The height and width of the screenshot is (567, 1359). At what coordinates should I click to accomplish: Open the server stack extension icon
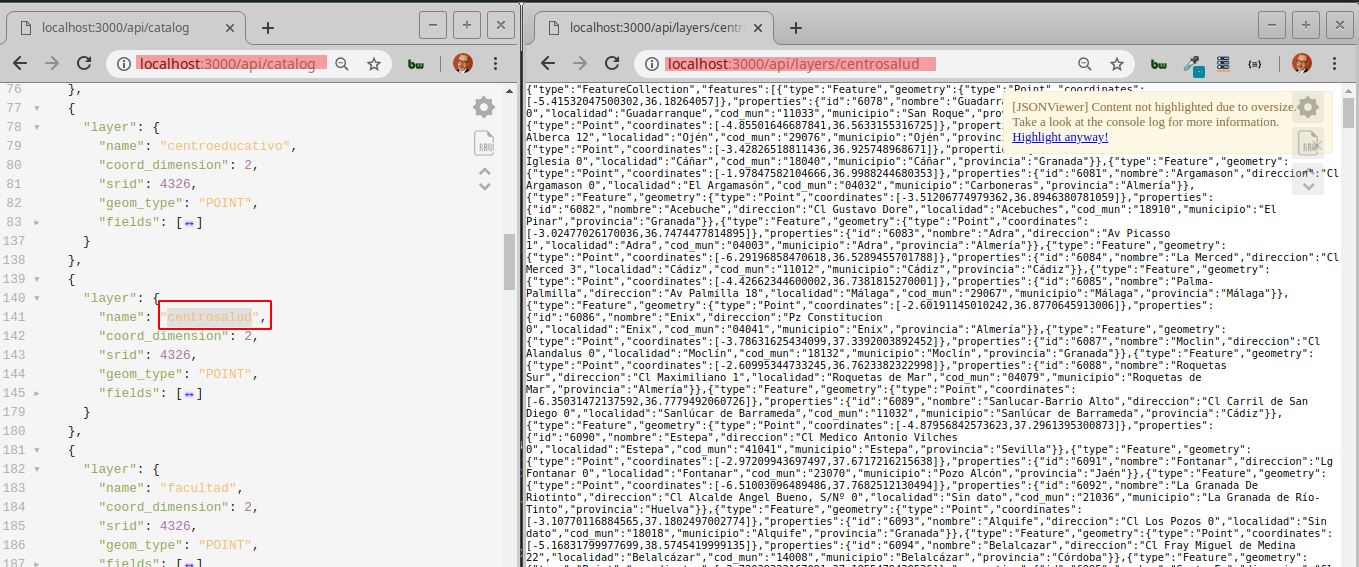tap(1222, 64)
